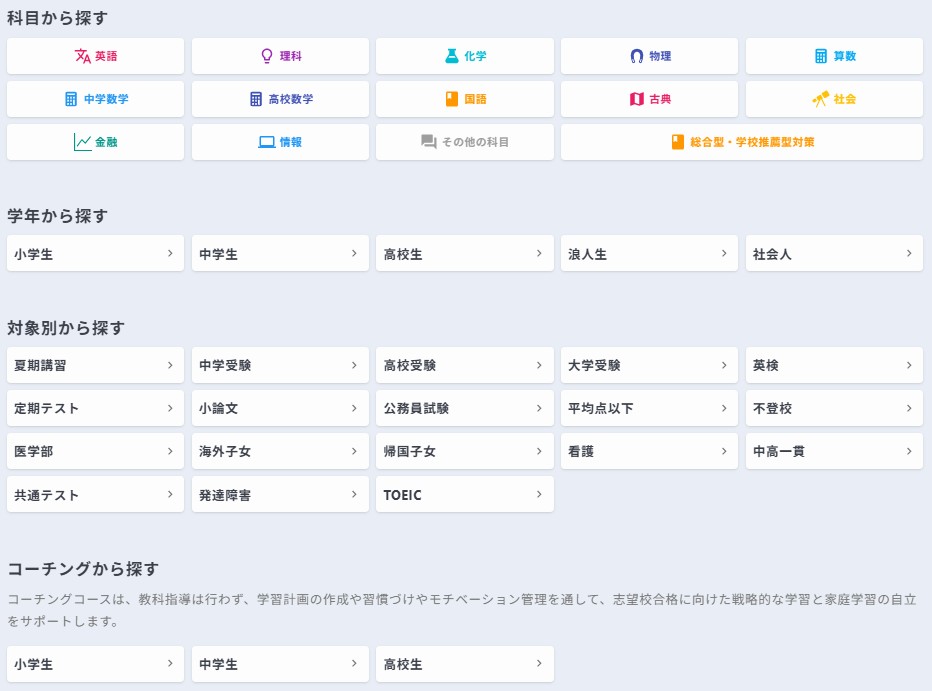Select the 浪人生 grade option
Screen dimensions: 932x691
click(x=649, y=254)
